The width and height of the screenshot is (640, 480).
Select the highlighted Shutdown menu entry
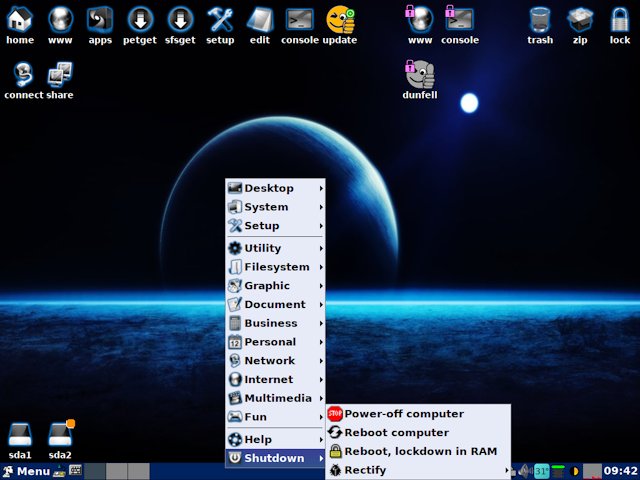click(275, 458)
